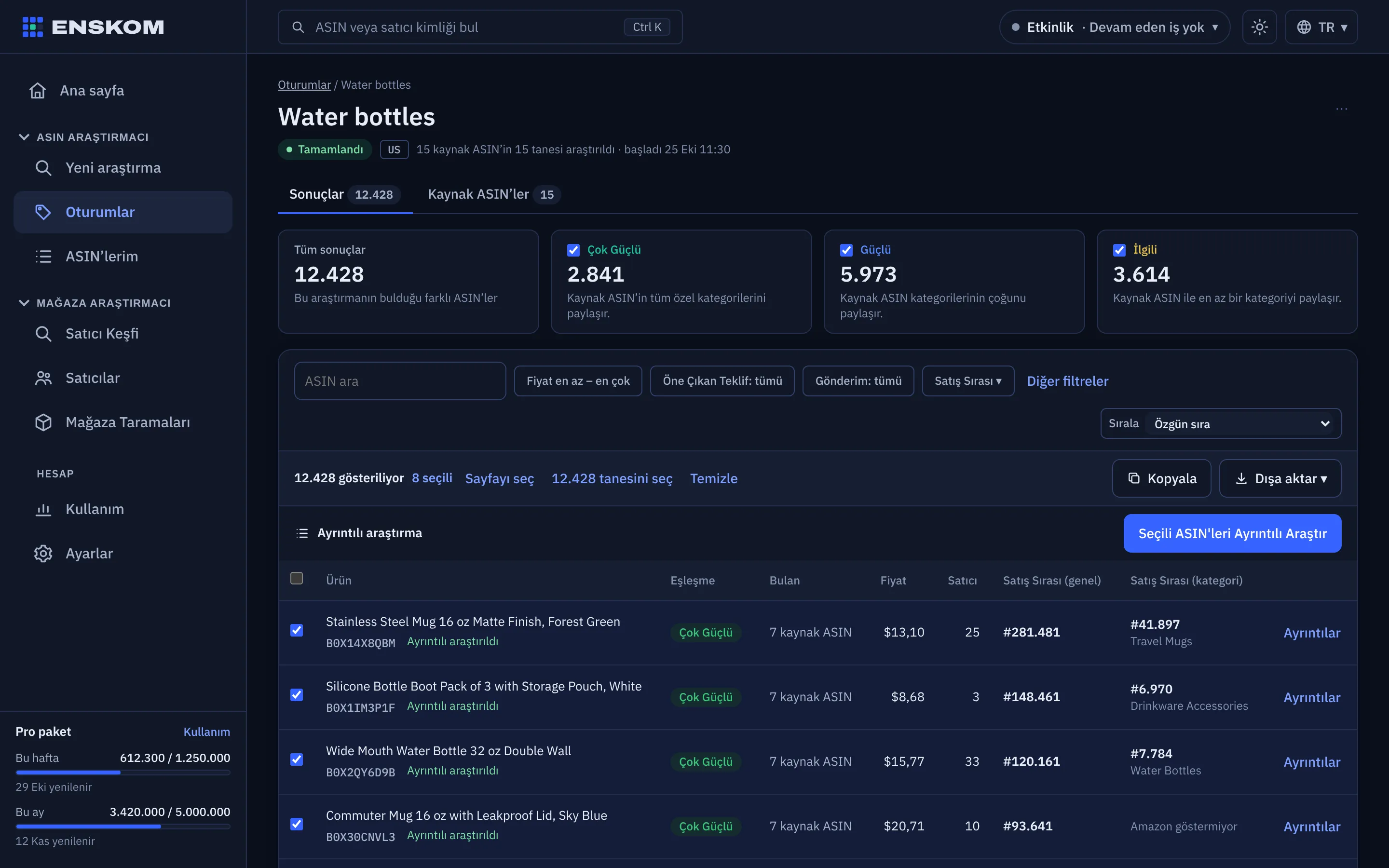The width and height of the screenshot is (1389, 868).
Task: Click the Bu hafta usage progress bar
Action: point(123,773)
